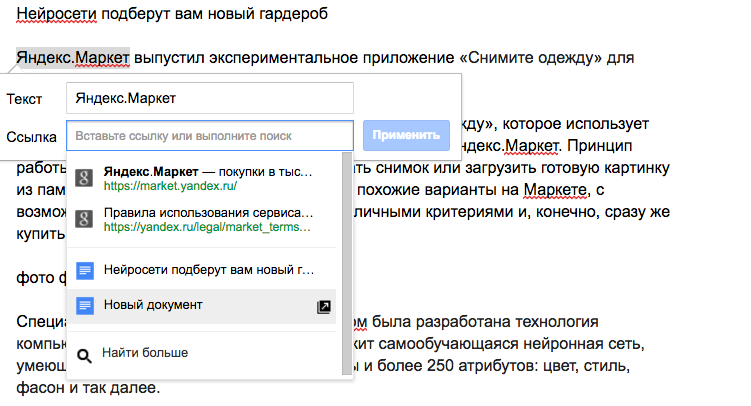This screenshot has width=751, height=406.
Task: Select the Яндекс.Маркет — покупки suggestion title
Action: point(208,171)
